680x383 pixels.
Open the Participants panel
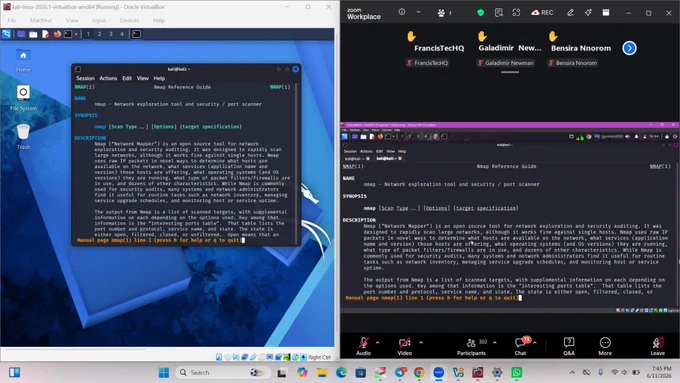(x=471, y=346)
